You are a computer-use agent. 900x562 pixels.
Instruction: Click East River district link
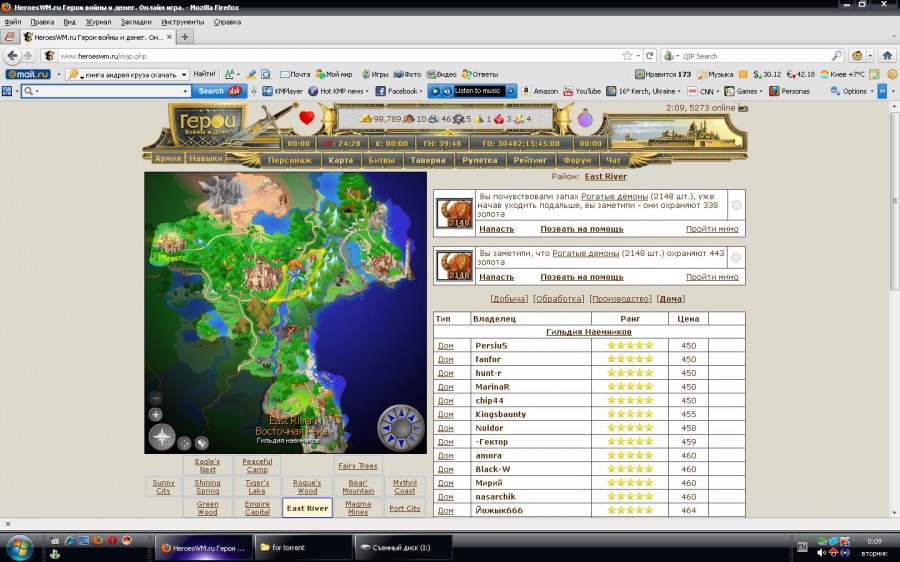[x=606, y=176]
